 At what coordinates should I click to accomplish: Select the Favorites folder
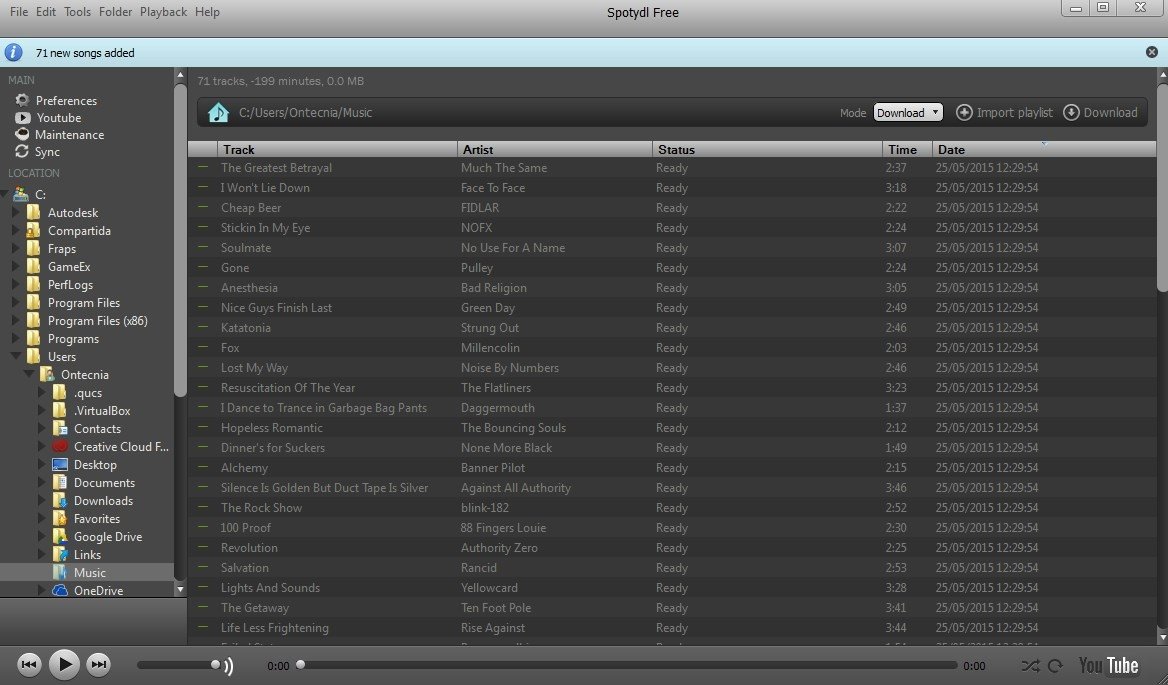pyautogui.click(x=97, y=518)
